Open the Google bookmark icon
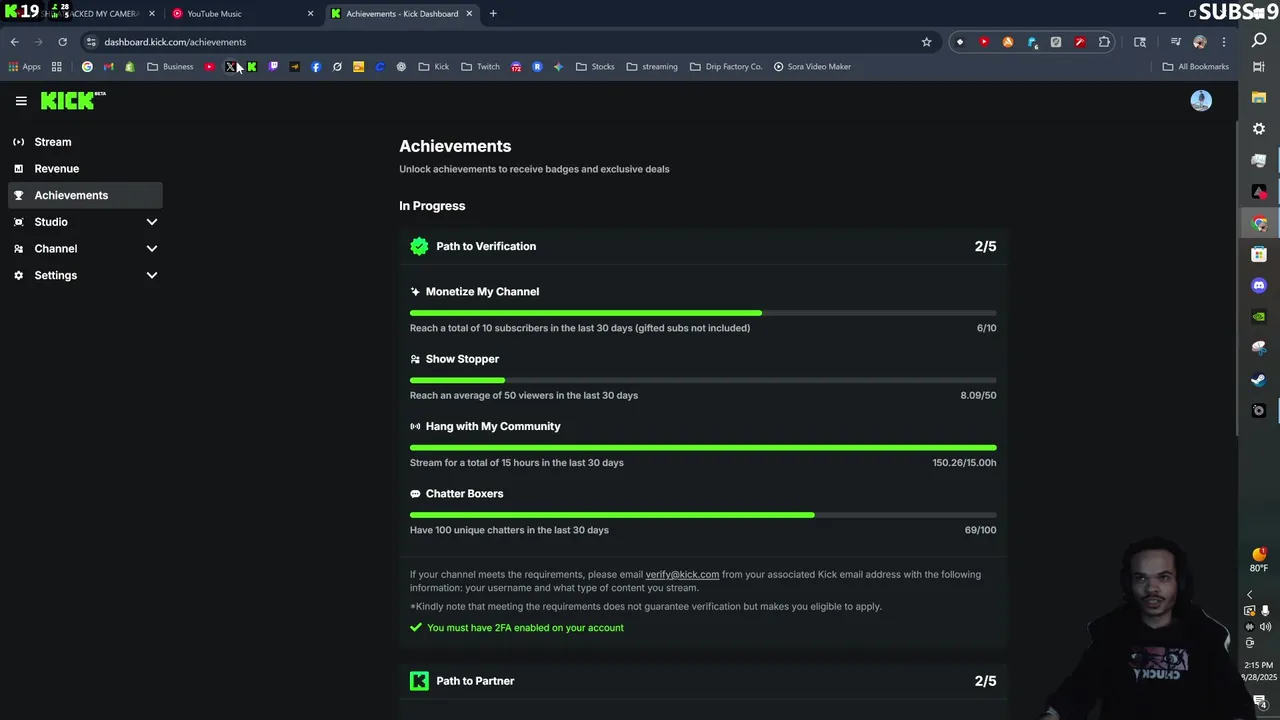 (x=87, y=67)
